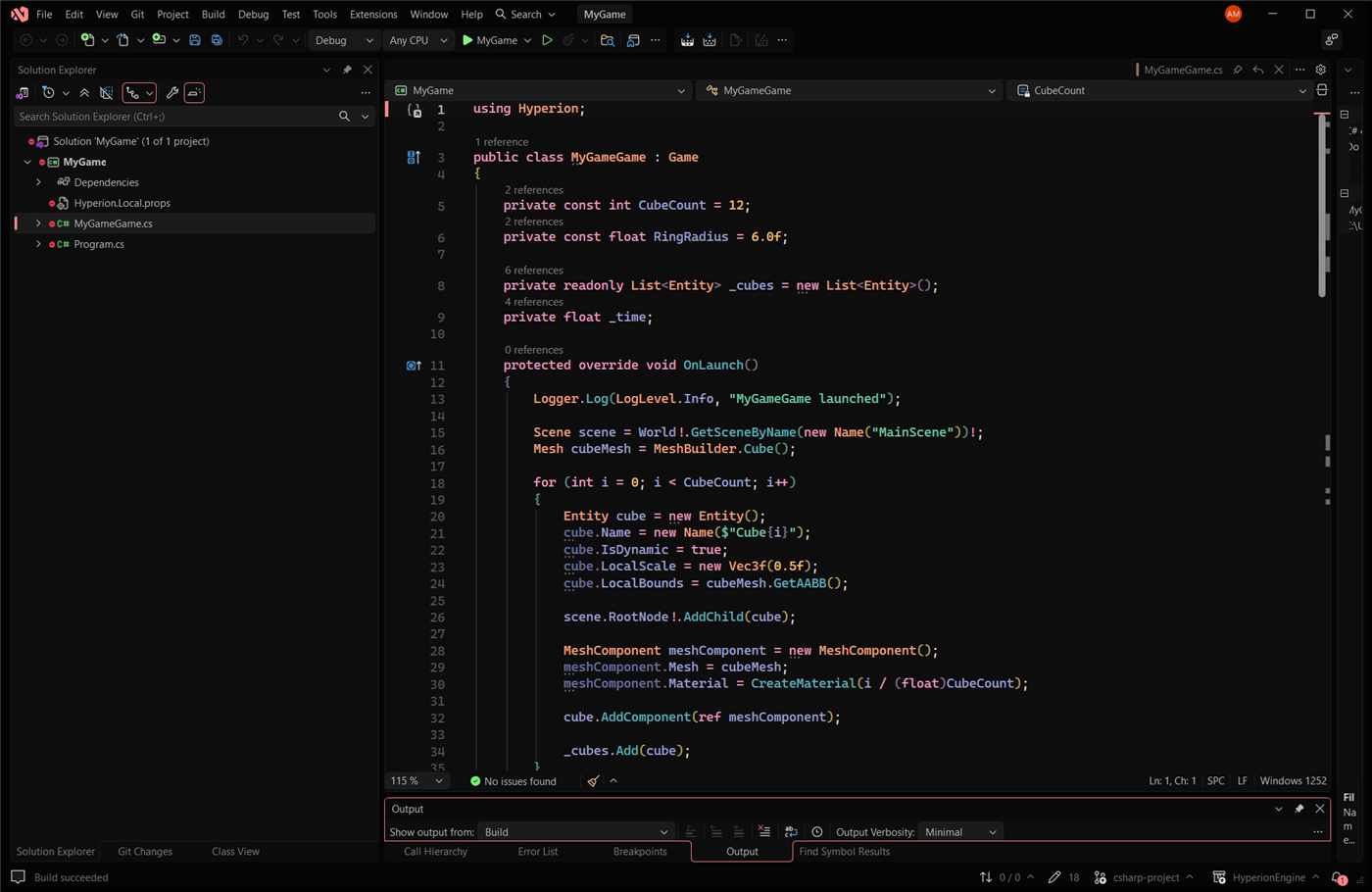
Task: Click the csharp-project branch button
Action: pyautogui.click(x=1144, y=877)
